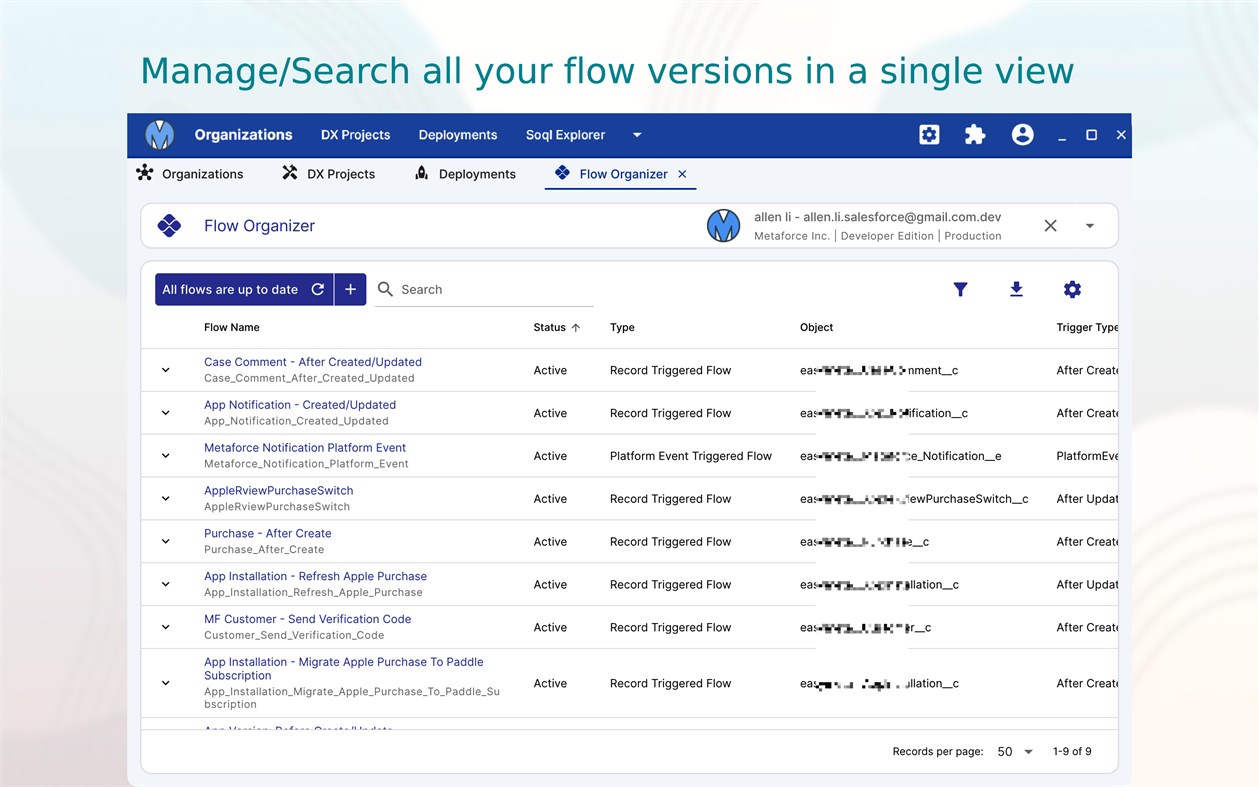1259x787 pixels.
Task: Open the records per page dropdown
Action: pyautogui.click(x=1014, y=752)
